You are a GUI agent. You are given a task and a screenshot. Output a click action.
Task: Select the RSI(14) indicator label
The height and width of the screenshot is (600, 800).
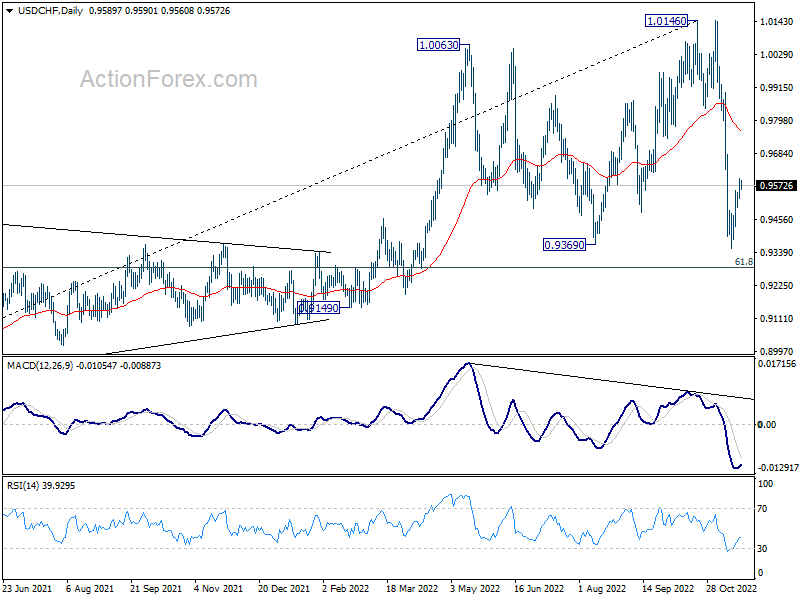[x=23, y=486]
